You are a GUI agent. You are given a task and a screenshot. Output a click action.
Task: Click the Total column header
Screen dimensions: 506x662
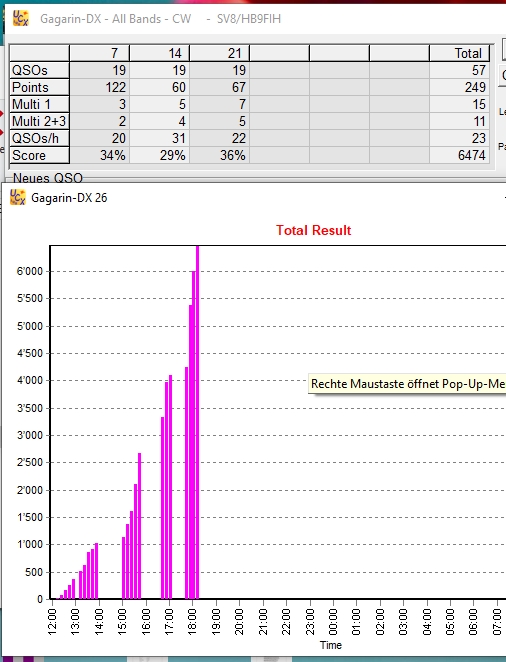coord(459,53)
